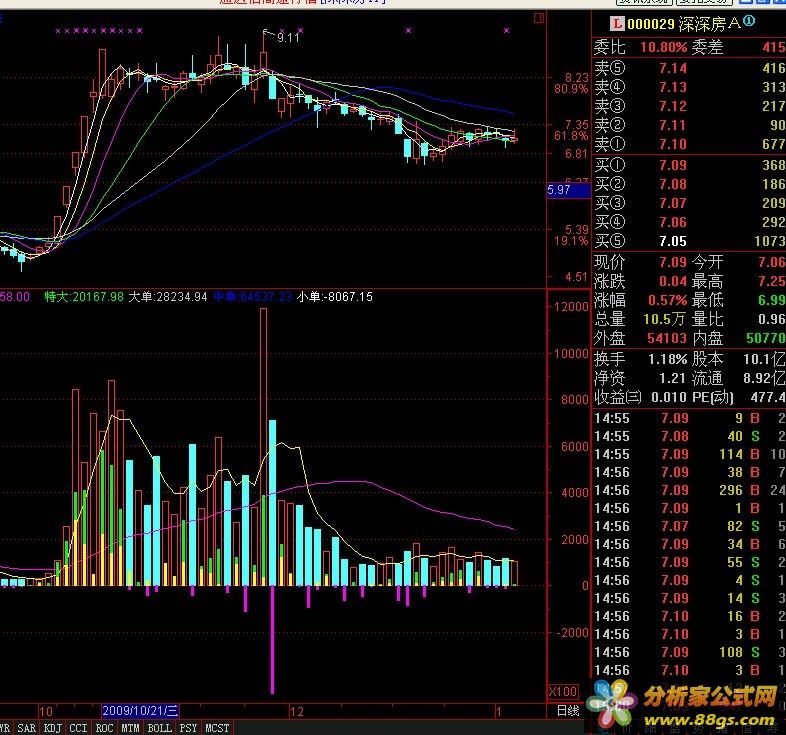786x735 pixels.
Task: Click stock code 000029
Action: [x=651, y=24]
